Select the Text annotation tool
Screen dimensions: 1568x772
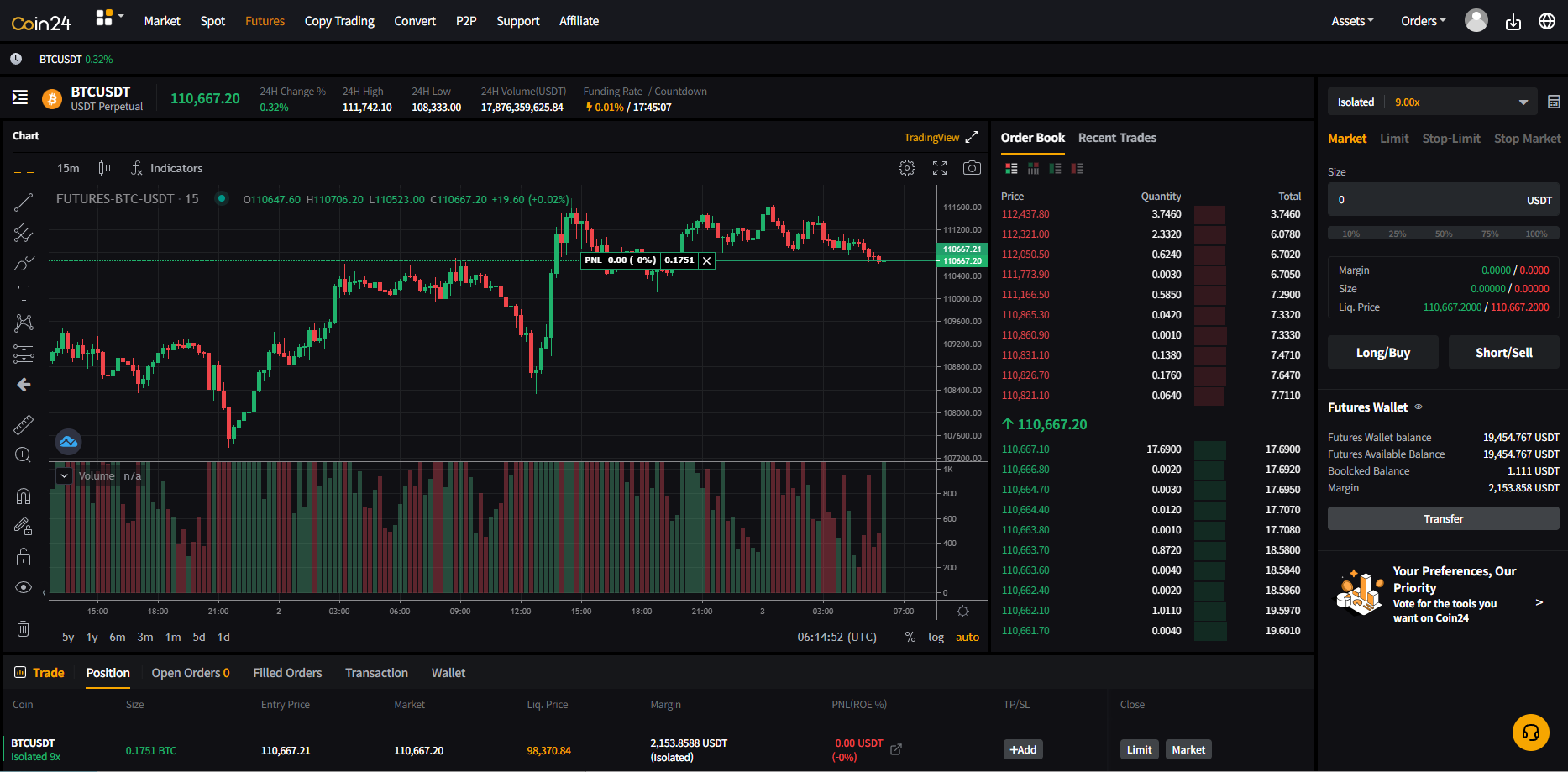(24, 292)
